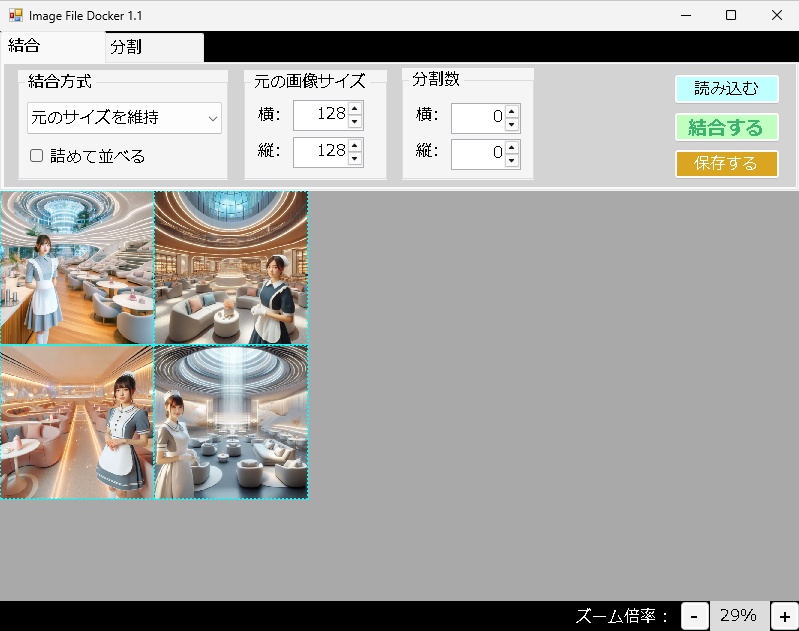799x631 pixels.
Task: Click the 結合する button
Action: [x=727, y=127]
